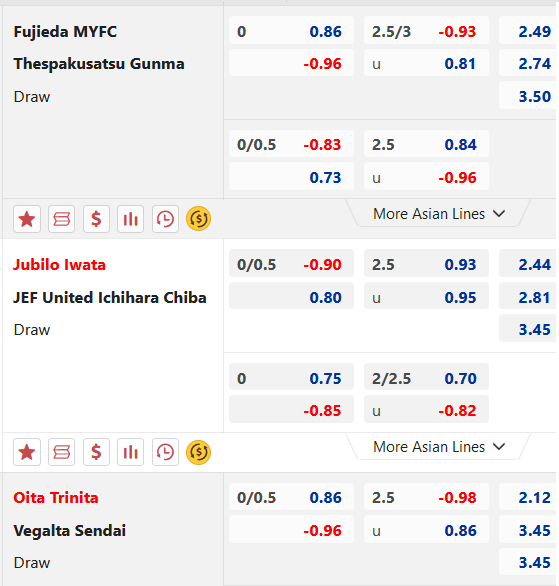
Task: Click dollar sign icon under Fujieda match
Action: [96, 219]
